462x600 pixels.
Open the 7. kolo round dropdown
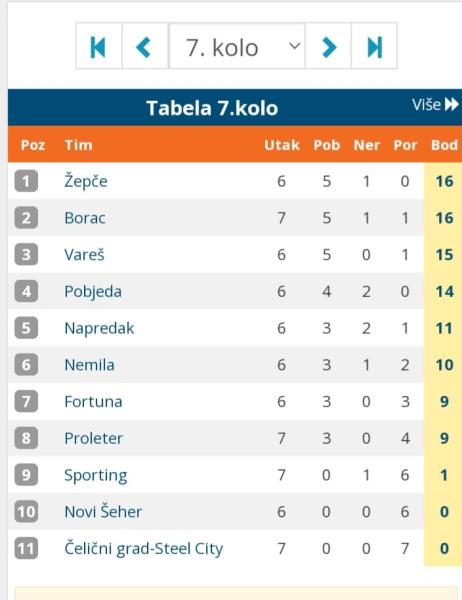pyautogui.click(x=237, y=46)
